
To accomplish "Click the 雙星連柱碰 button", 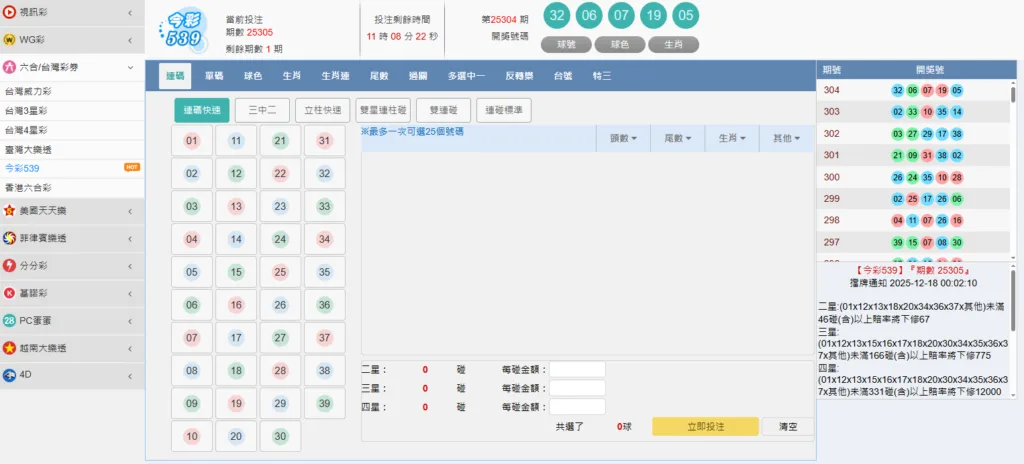I will pos(383,110).
